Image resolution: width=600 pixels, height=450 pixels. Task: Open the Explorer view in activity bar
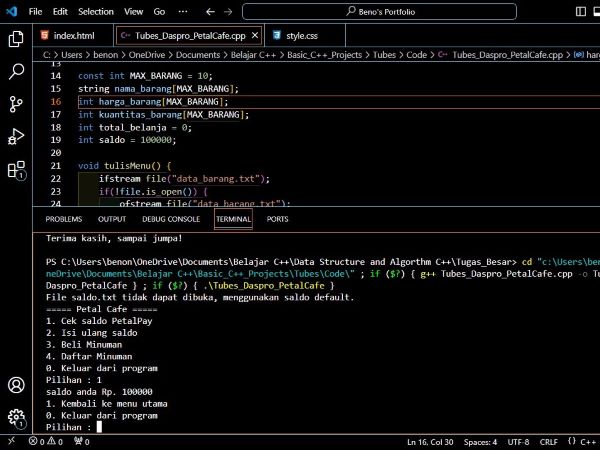pyautogui.click(x=16, y=39)
